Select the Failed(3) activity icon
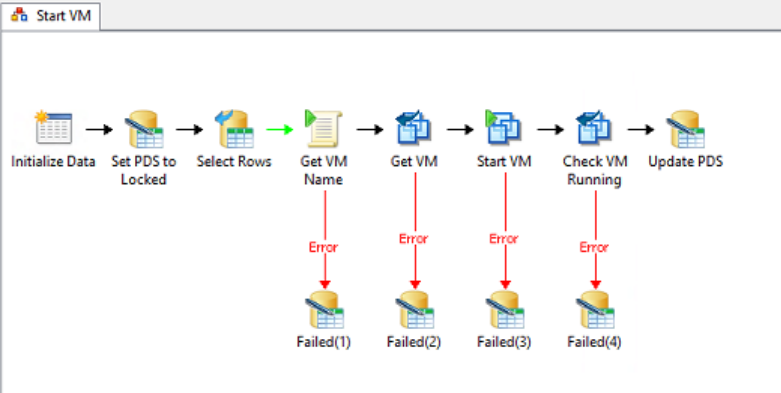 click(505, 310)
